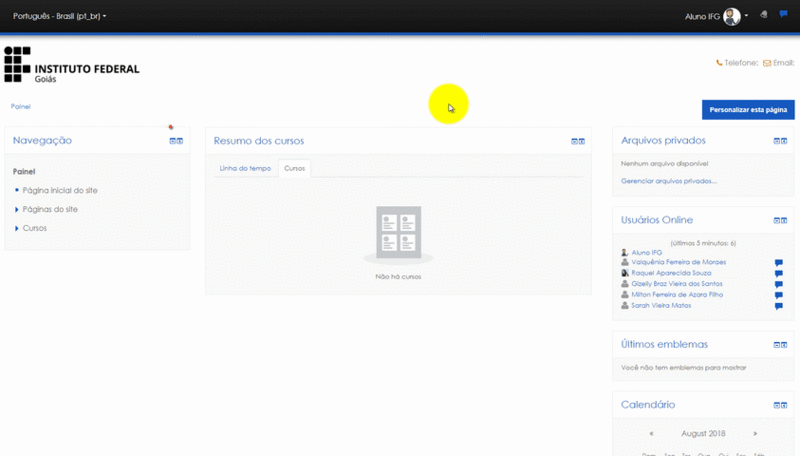Viewport: 800px width, 456px height.
Task: Click 'Nenhum arquivo disponível' text
Action: point(664,164)
